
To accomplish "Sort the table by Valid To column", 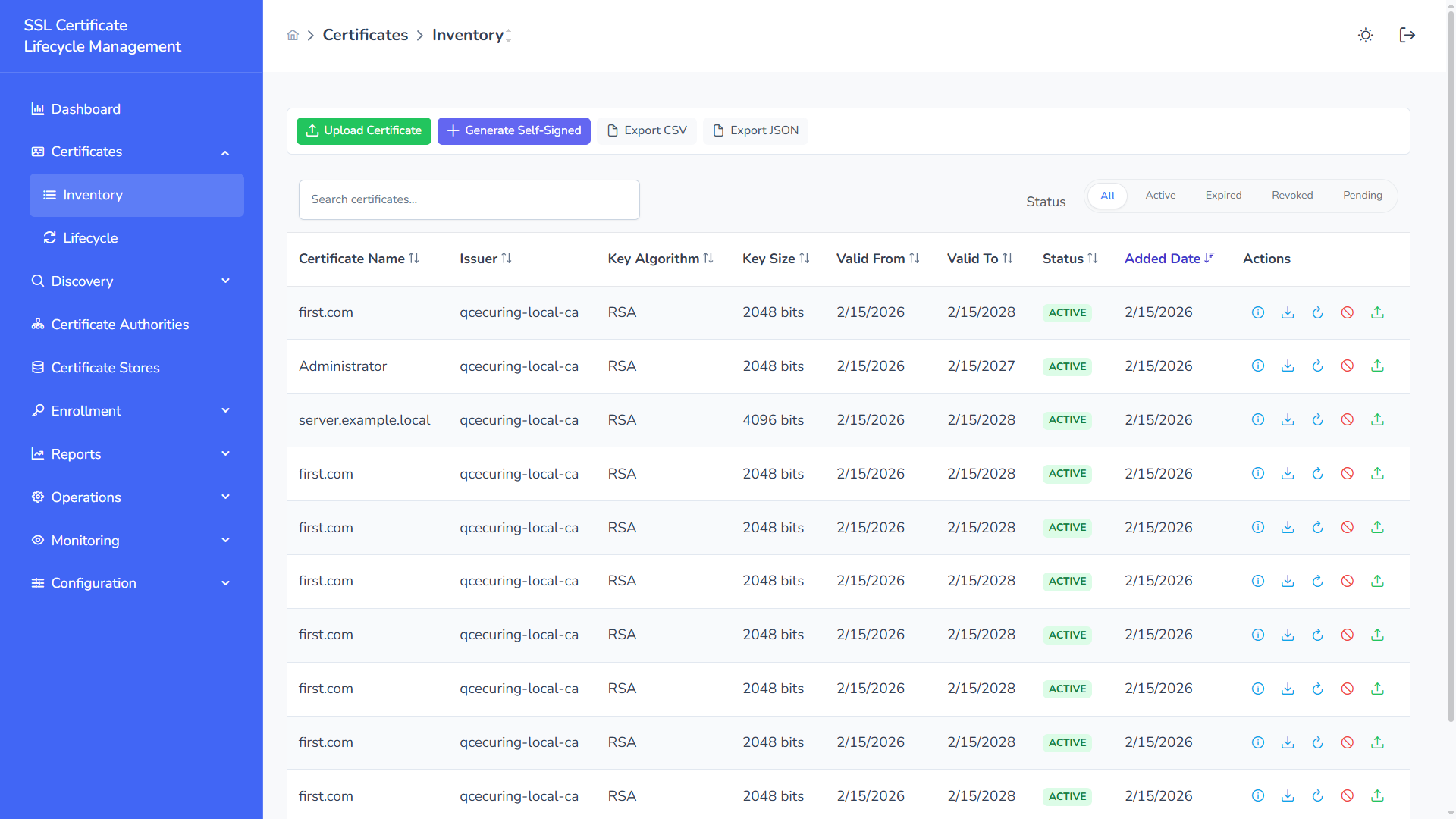I will 980,259.
